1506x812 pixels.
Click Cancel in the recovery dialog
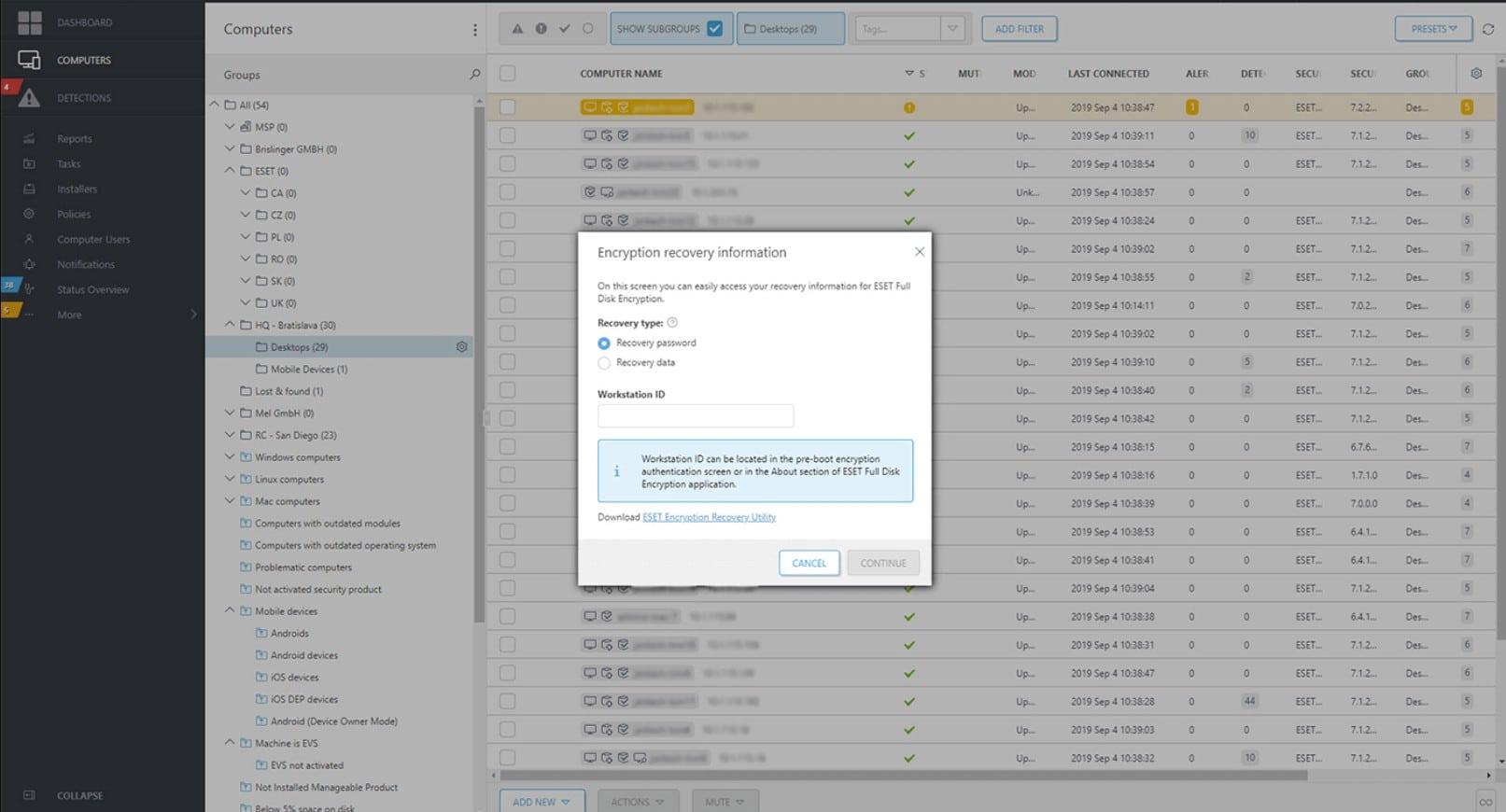click(x=809, y=563)
